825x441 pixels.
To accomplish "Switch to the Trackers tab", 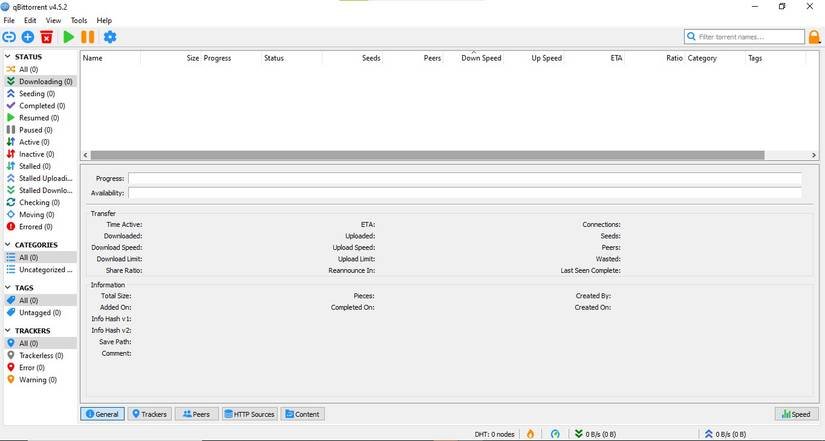I will pyautogui.click(x=149, y=414).
